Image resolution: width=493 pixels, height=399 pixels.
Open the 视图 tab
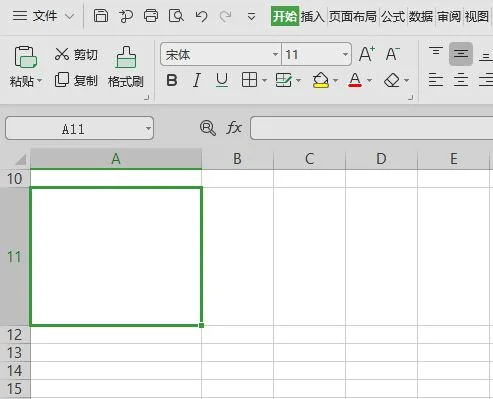click(x=477, y=16)
